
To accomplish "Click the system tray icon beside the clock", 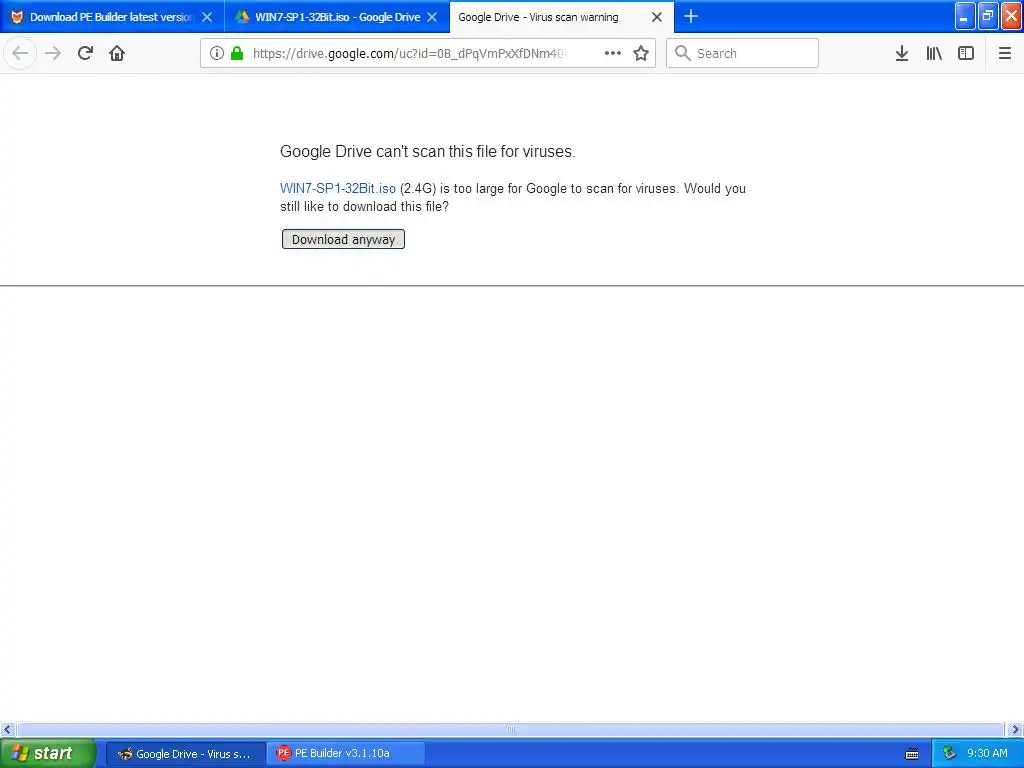I will coord(950,754).
